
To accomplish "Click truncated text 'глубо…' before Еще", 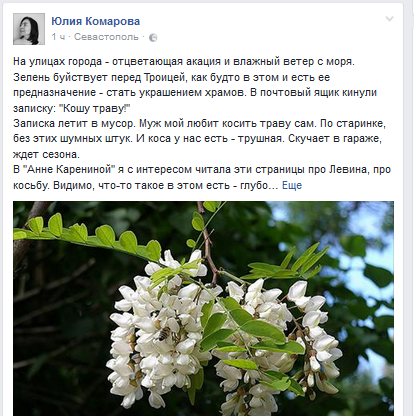I will coord(259,185).
